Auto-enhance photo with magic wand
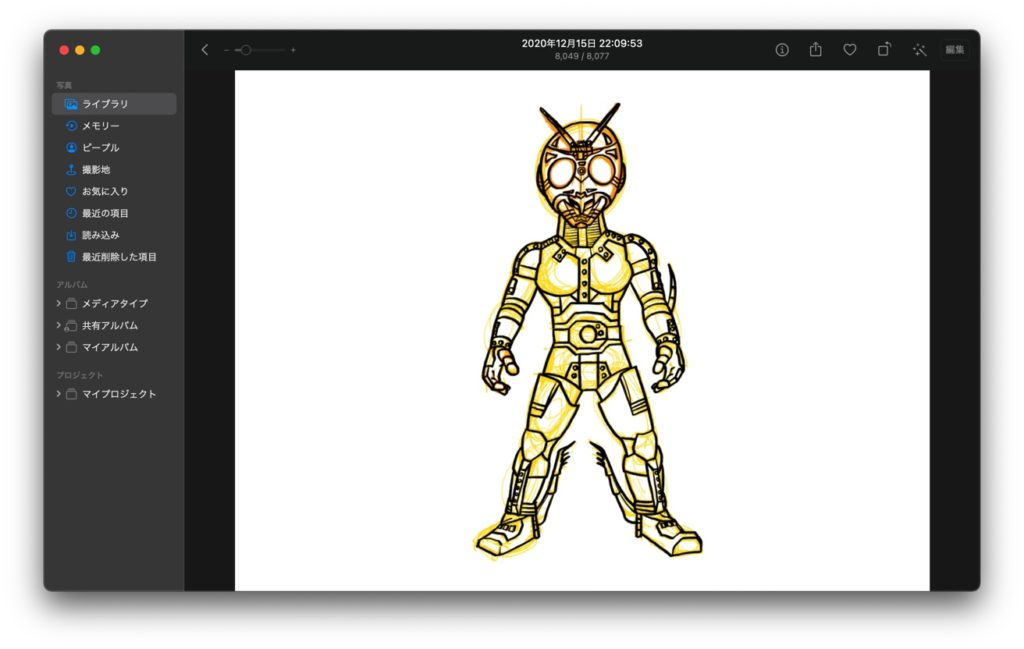 920,50
